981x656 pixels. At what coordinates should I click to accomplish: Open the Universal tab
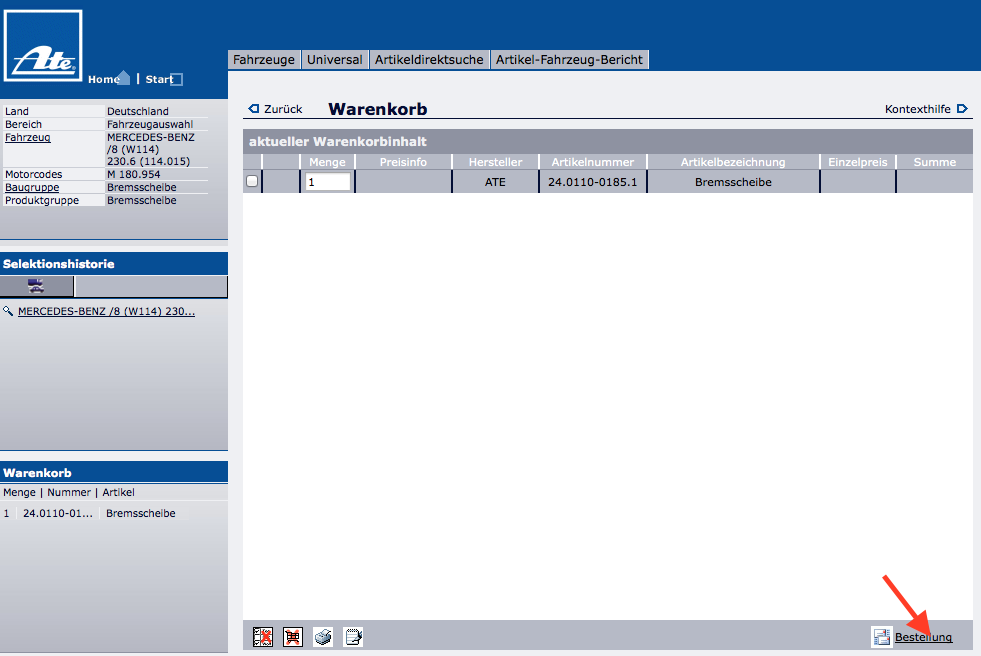[x=335, y=60]
